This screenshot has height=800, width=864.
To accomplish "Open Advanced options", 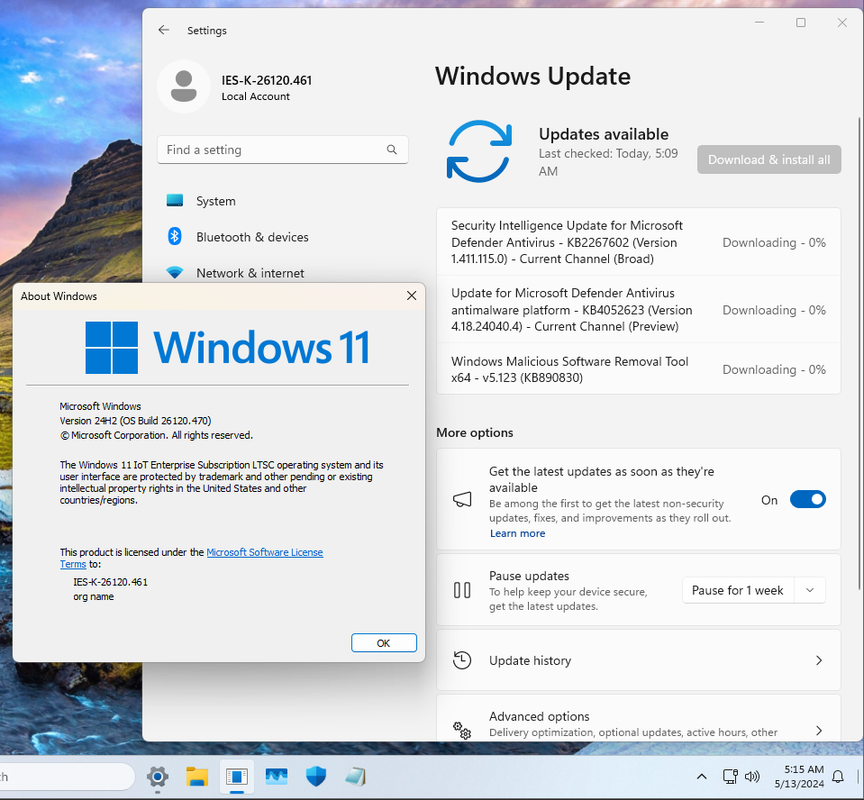I will pyautogui.click(x=638, y=719).
